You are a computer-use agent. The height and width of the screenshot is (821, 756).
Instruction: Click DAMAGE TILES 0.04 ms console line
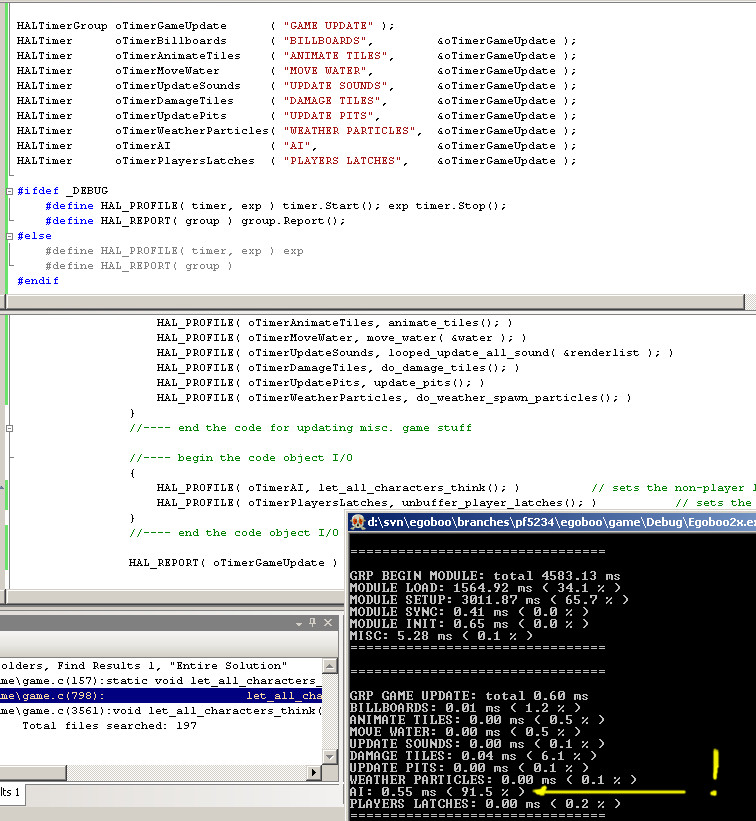click(x=473, y=756)
